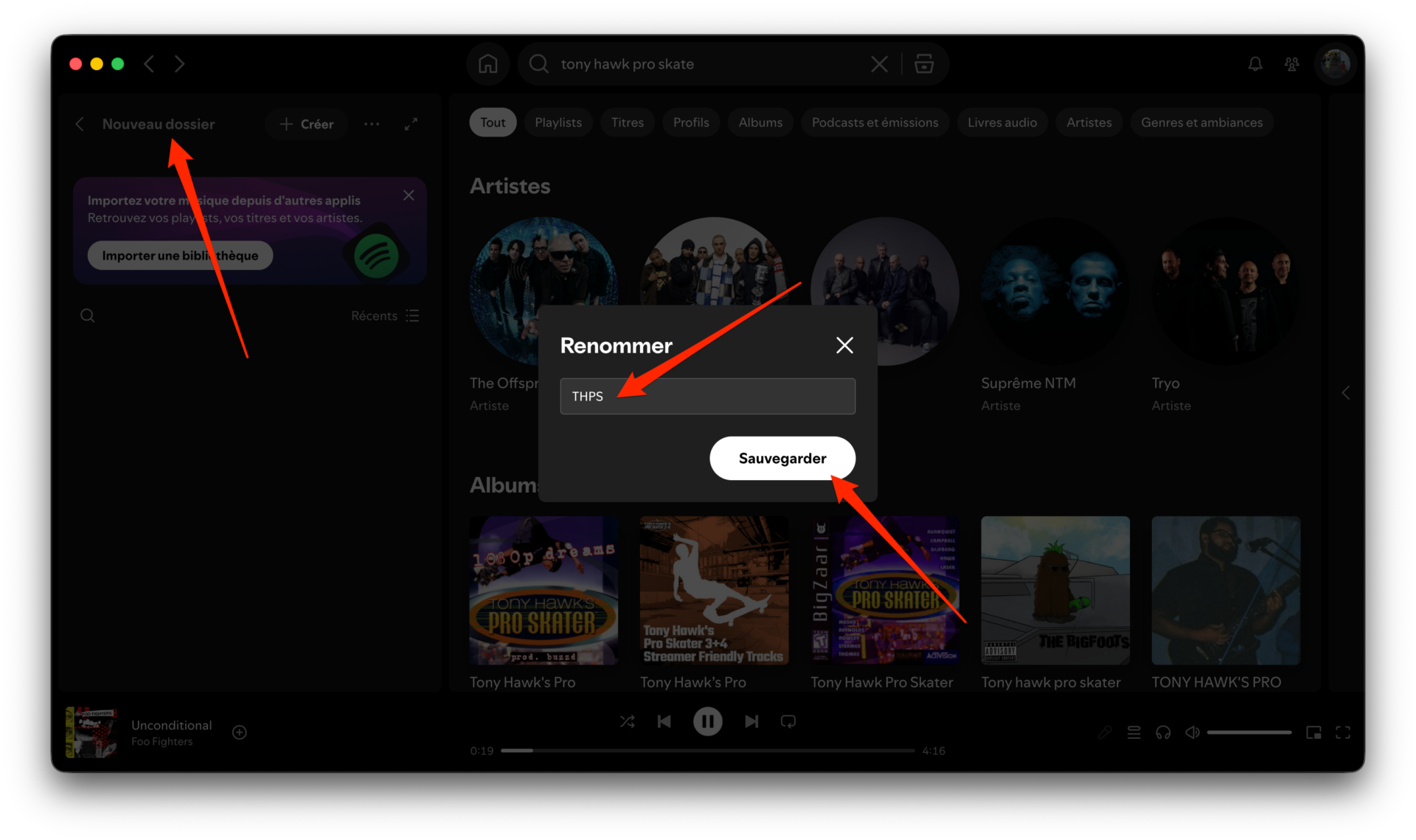Click the song progress bar
The image size is (1416, 840).
click(707, 751)
